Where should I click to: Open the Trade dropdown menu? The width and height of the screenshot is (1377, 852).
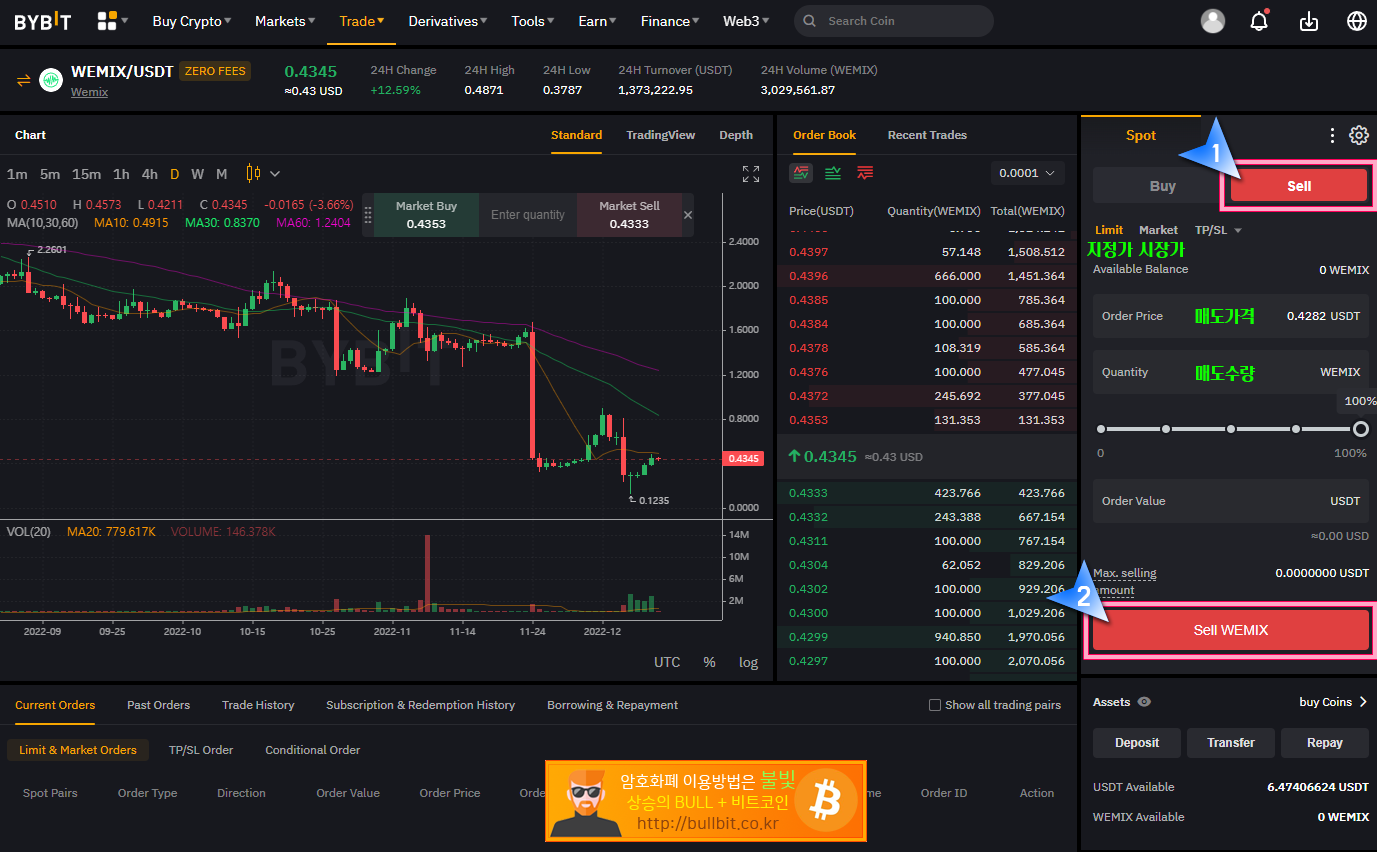tap(361, 21)
